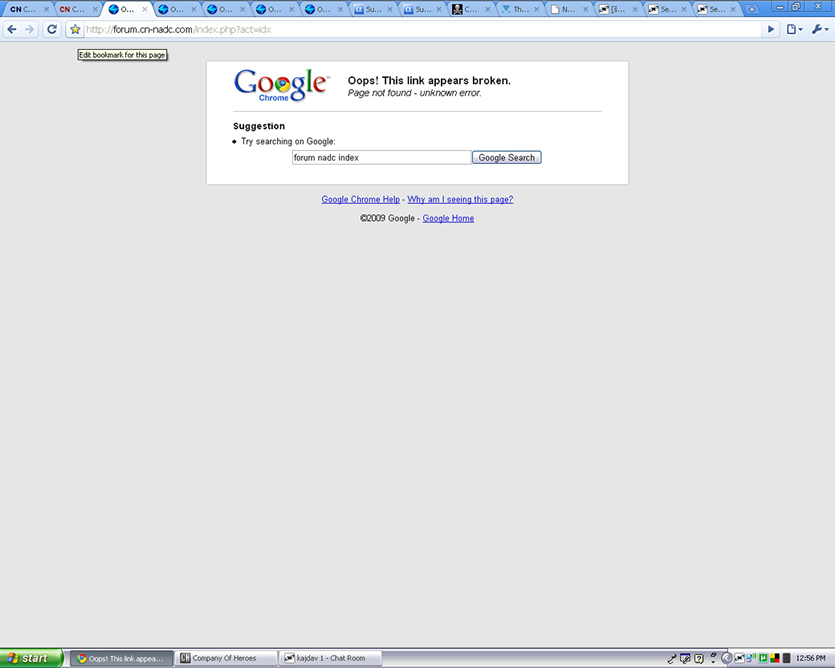Open a new tab
835x668 pixels.
(751, 9)
